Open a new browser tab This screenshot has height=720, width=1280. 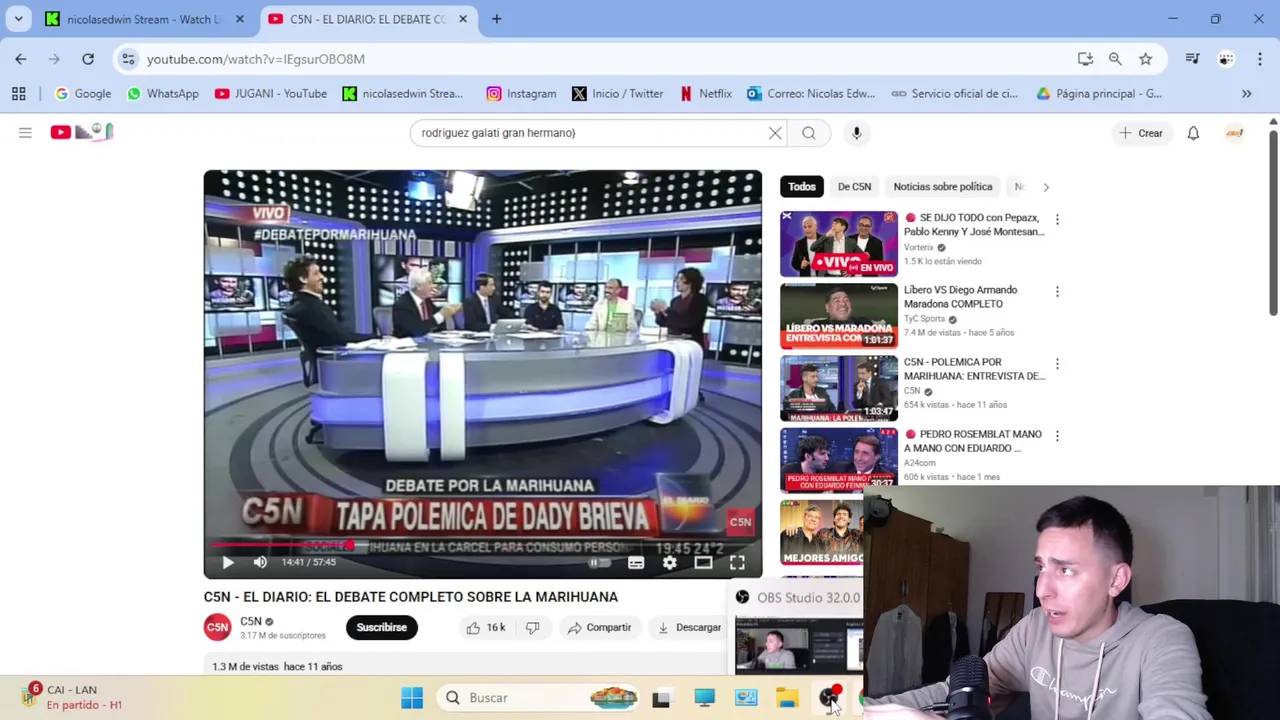(496, 19)
